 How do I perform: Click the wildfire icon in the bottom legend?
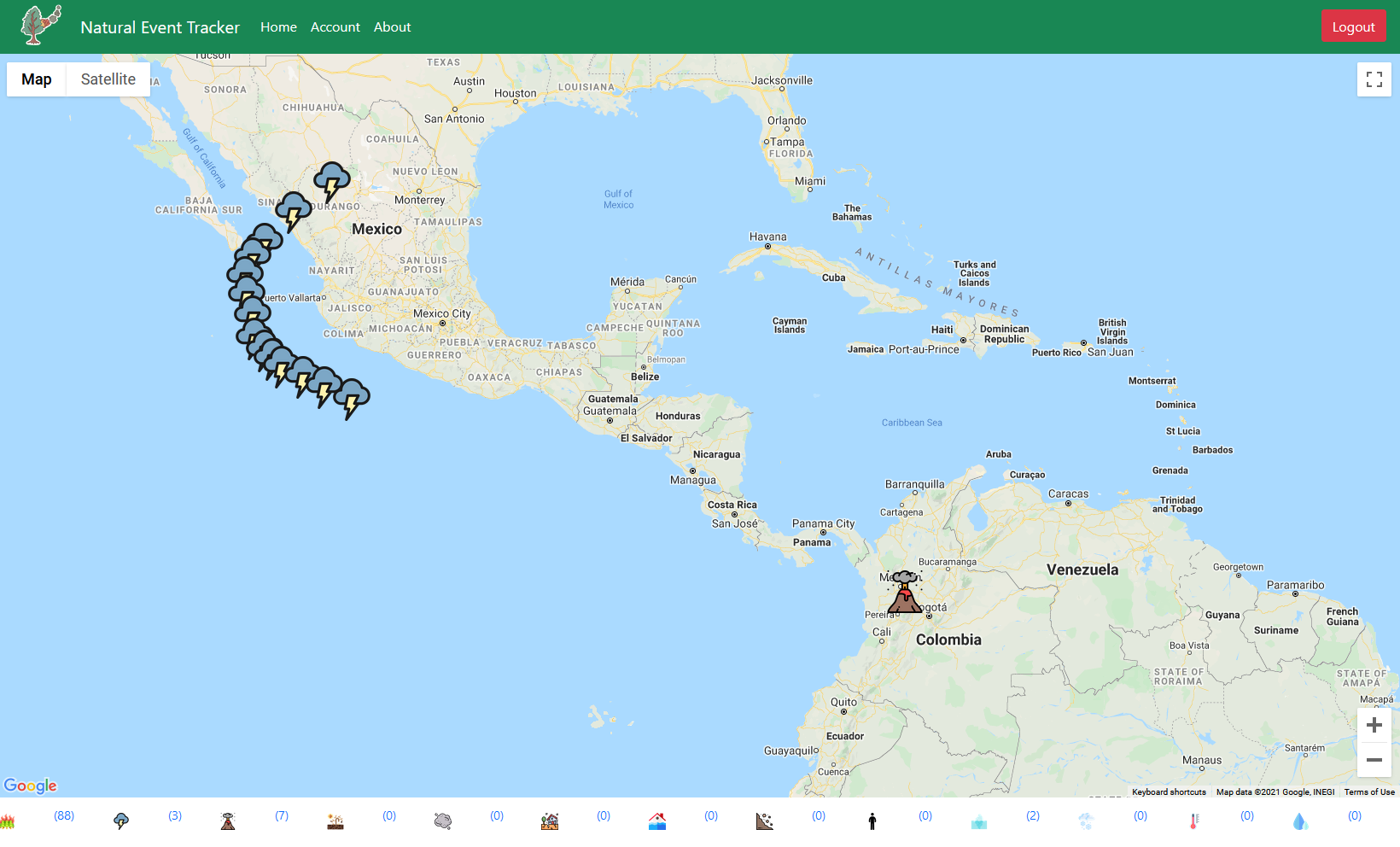(8, 821)
